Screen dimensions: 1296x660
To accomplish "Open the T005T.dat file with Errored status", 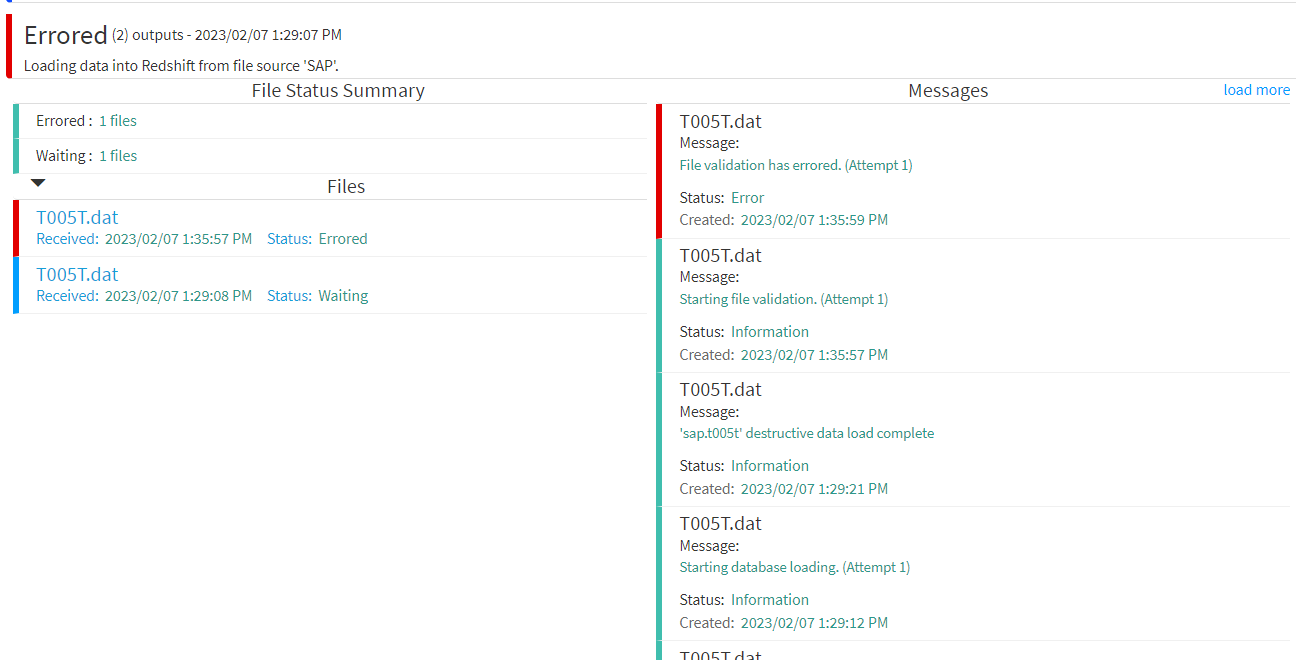I will point(77,218).
